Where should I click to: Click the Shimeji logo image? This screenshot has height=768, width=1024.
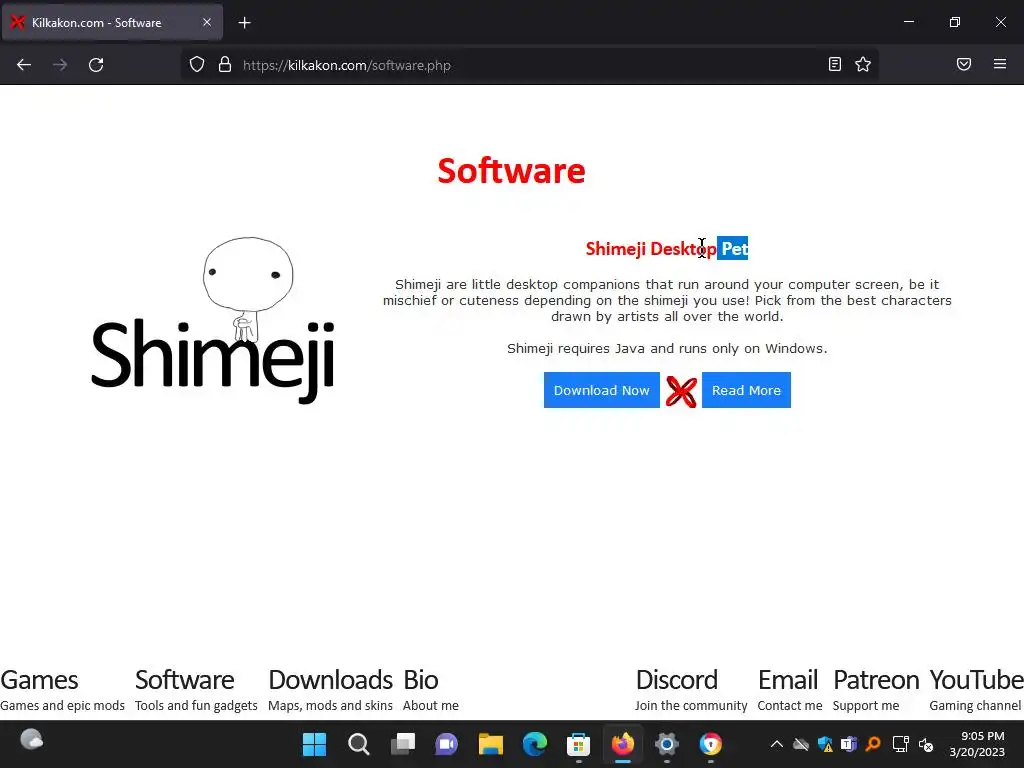213,320
